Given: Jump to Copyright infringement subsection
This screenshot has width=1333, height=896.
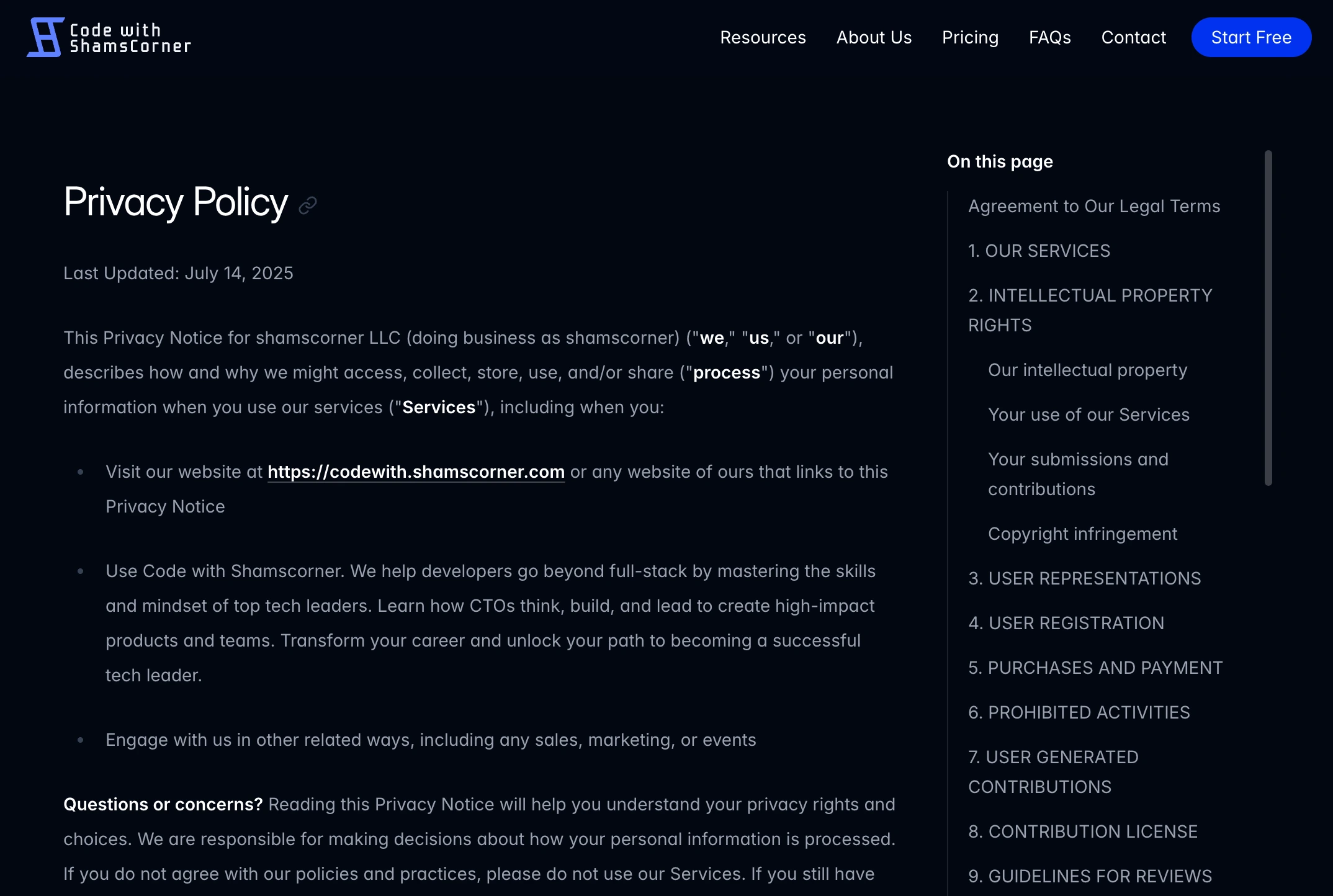Looking at the screenshot, I should pyautogui.click(x=1082, y=534).
